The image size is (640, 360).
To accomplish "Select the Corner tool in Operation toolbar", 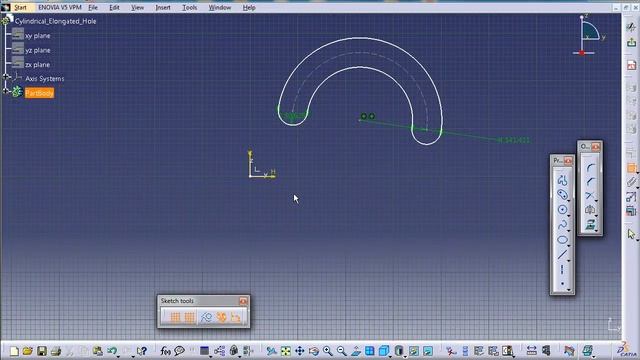I will coord(590,167).
